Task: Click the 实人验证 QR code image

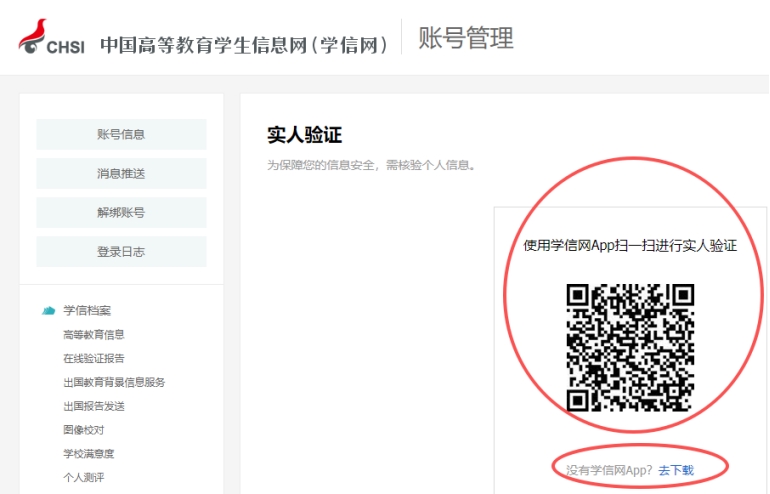Action: 630,347
